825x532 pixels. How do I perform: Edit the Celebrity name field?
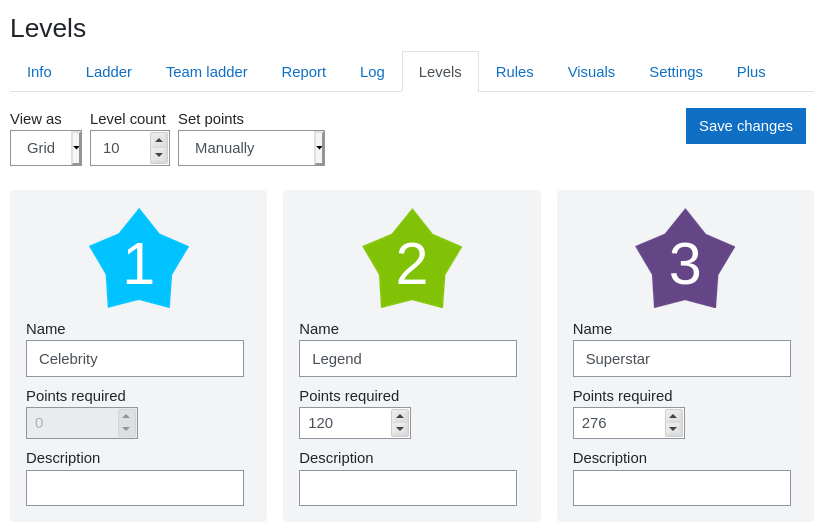(x=135, y=358)
